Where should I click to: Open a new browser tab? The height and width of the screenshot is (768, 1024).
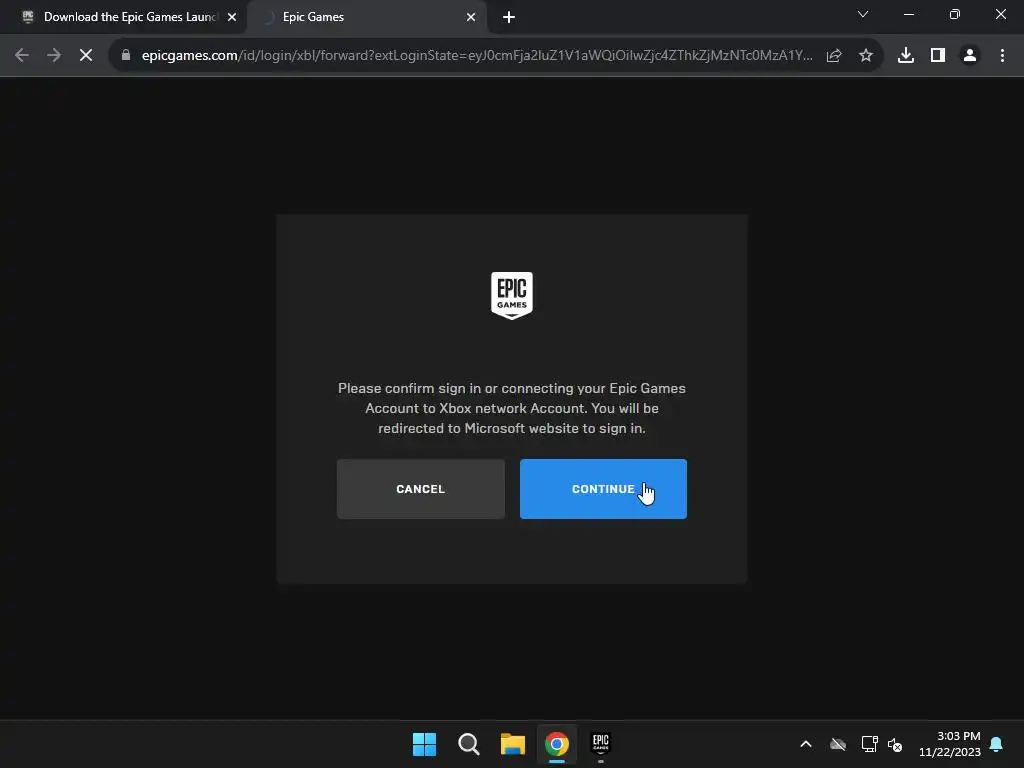(509, 17)
